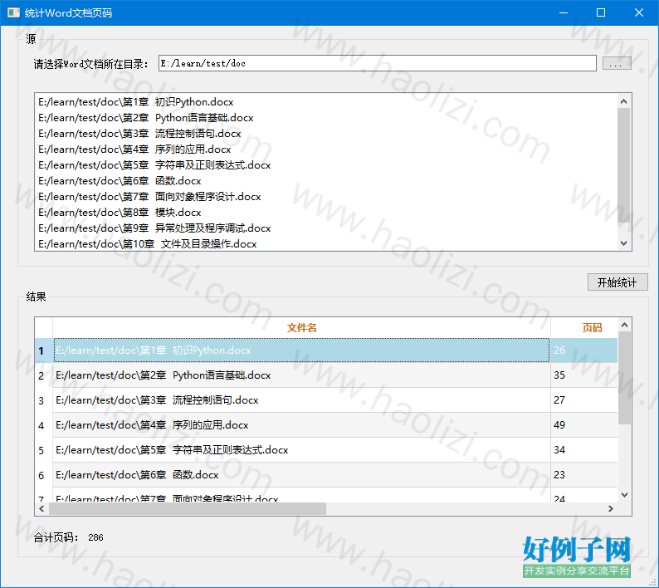The image size is (659, 588).
Task: Select row header 2 in results table
Action: 44,375
